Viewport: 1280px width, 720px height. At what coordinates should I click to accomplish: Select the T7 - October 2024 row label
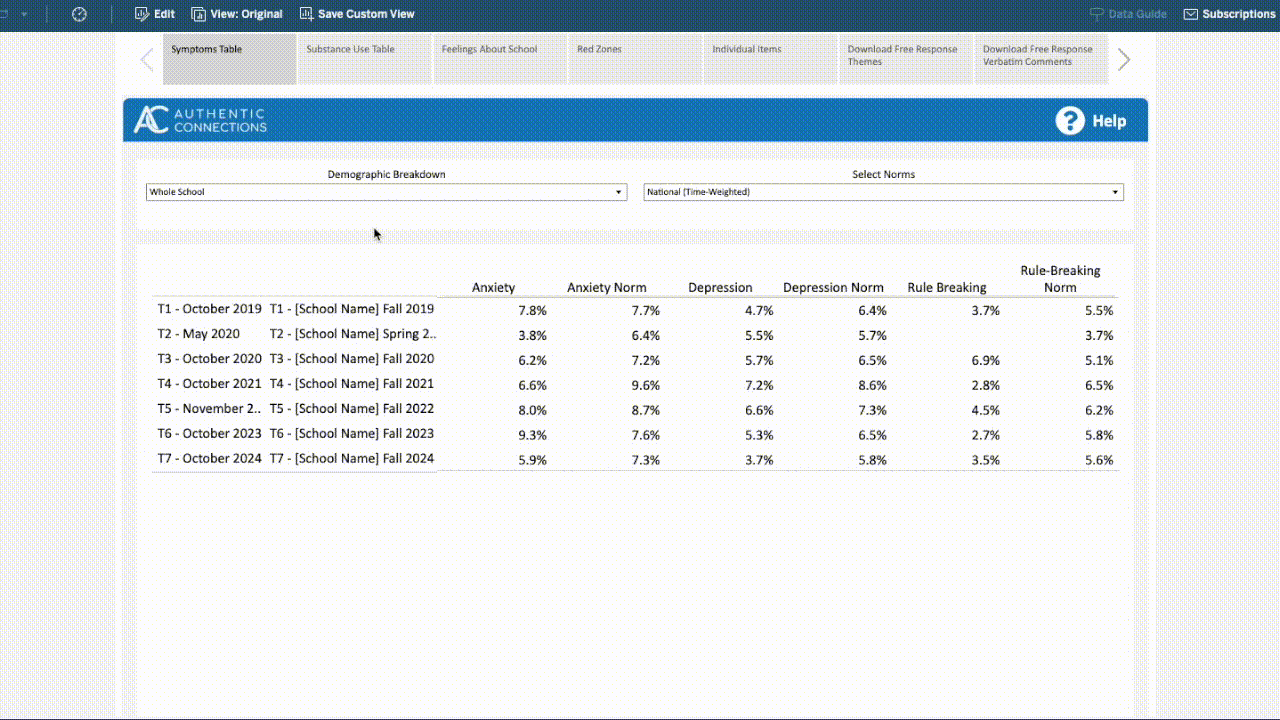coord(209,458)
